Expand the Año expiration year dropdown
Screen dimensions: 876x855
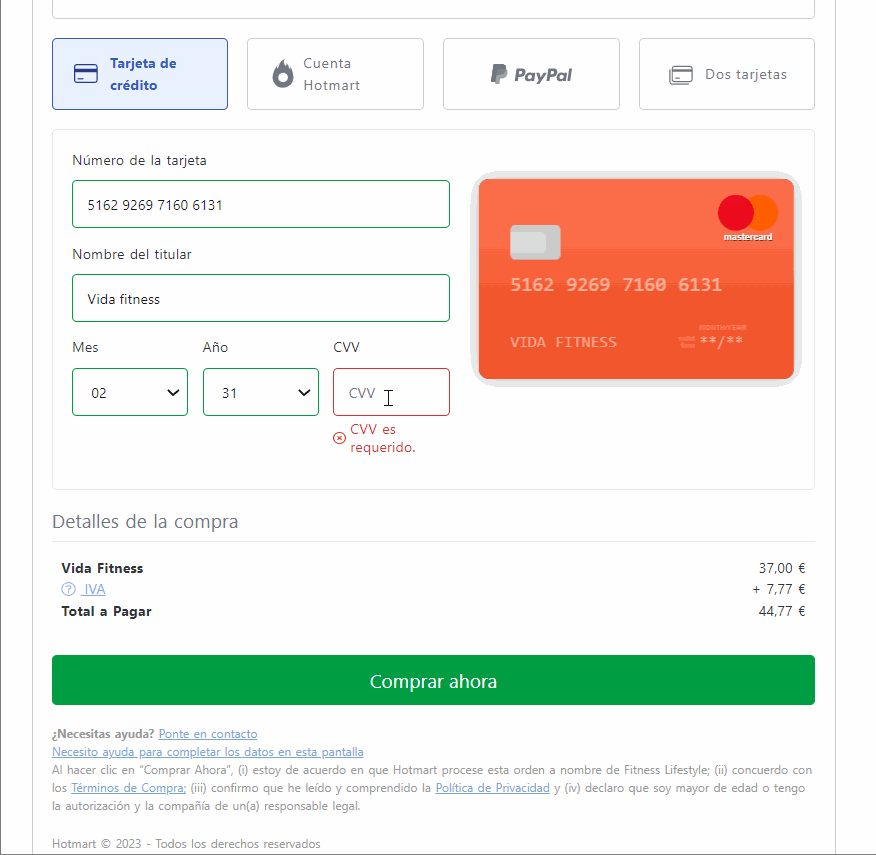(261, 392)
